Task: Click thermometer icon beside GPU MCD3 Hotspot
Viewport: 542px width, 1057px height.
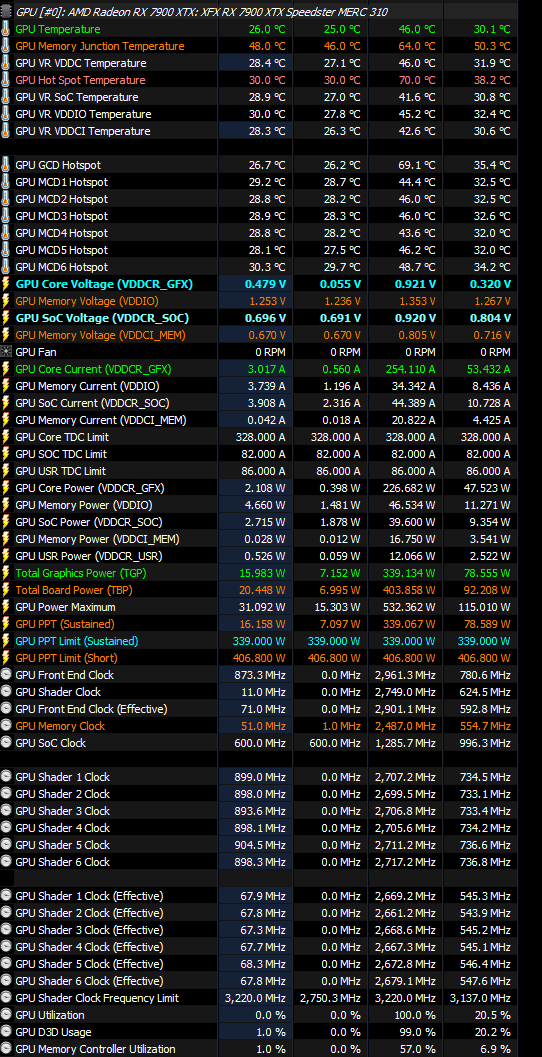Action: (7, 216)
